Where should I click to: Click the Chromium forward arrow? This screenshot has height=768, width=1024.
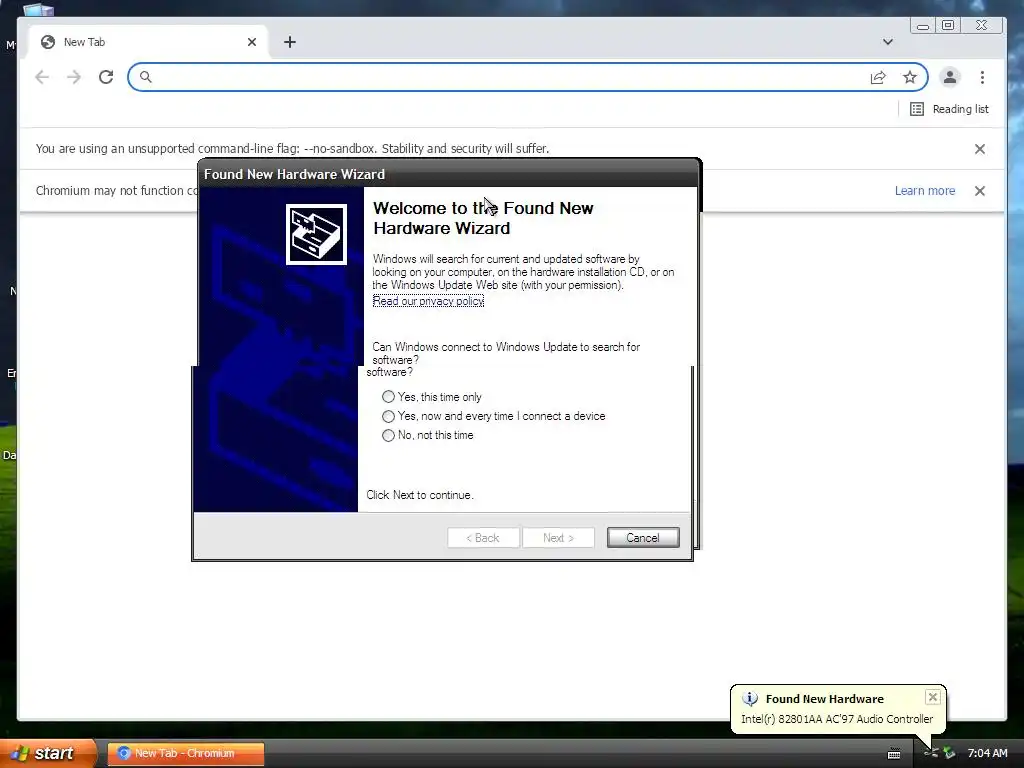tap(74, 77)
